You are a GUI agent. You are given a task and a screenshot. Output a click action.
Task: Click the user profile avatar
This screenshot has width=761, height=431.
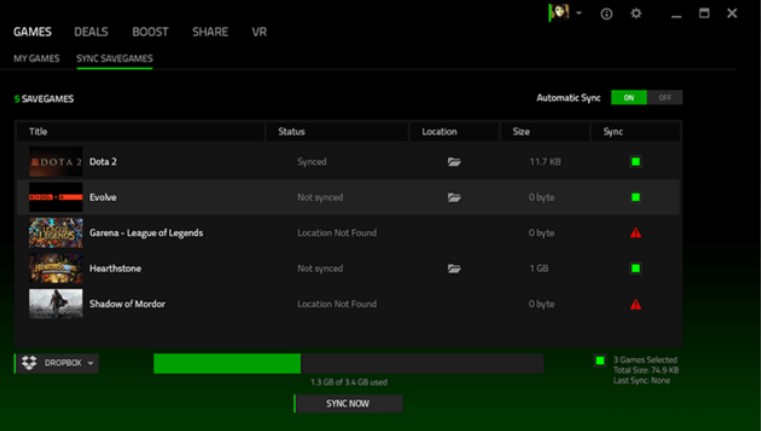pyautogui.click(x=559, y=12)
